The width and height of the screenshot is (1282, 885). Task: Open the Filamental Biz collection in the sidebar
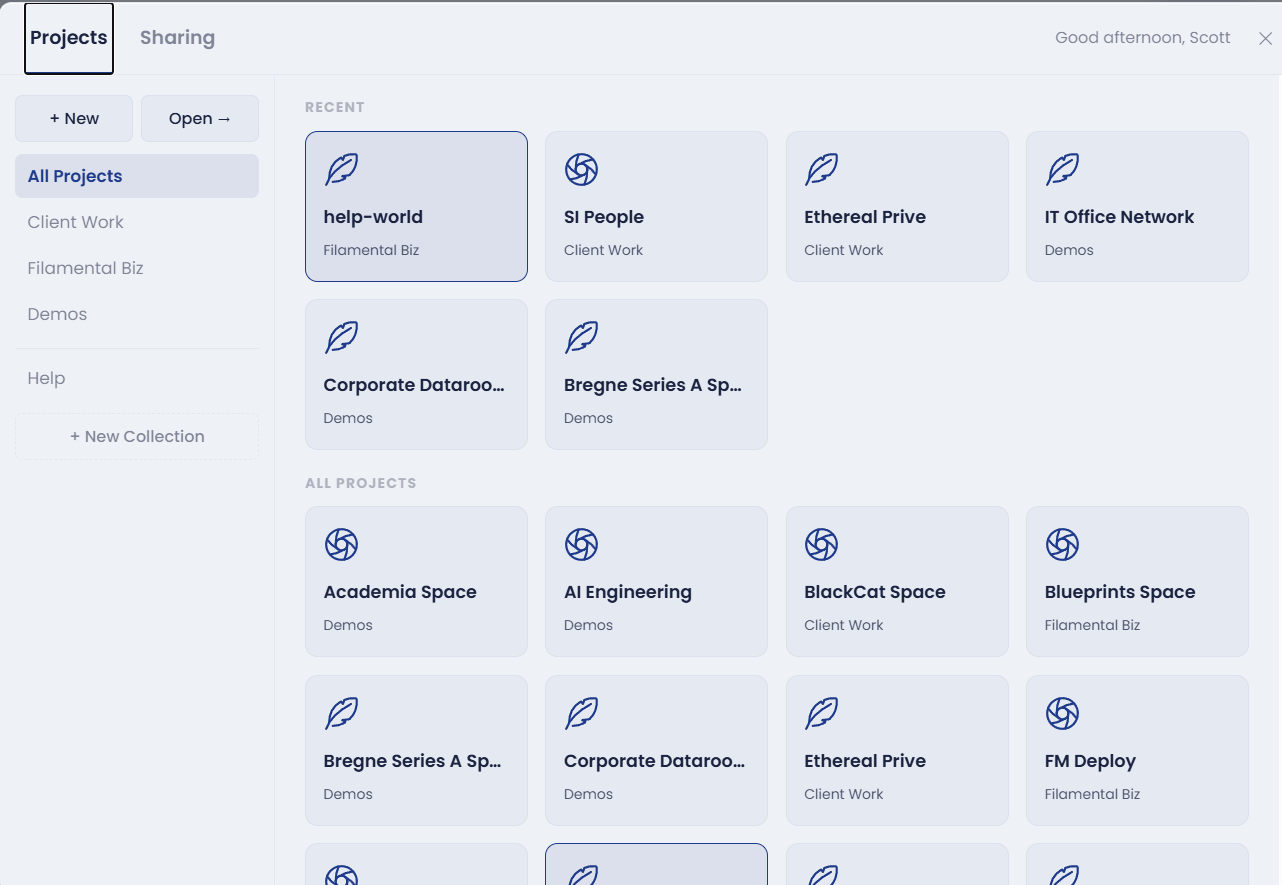tap(137, 268)
